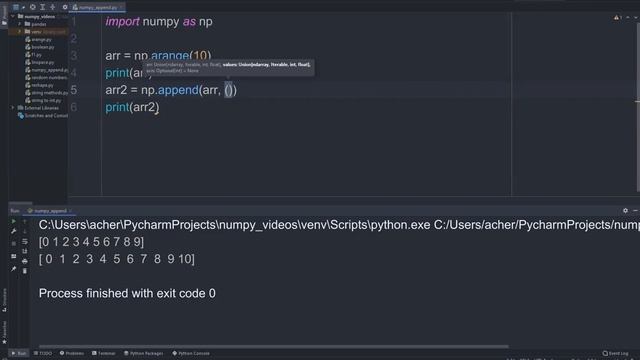Screen dimensions: 640x360
Task: Select arange.py in project tree
Action: (x=38, y=40)
